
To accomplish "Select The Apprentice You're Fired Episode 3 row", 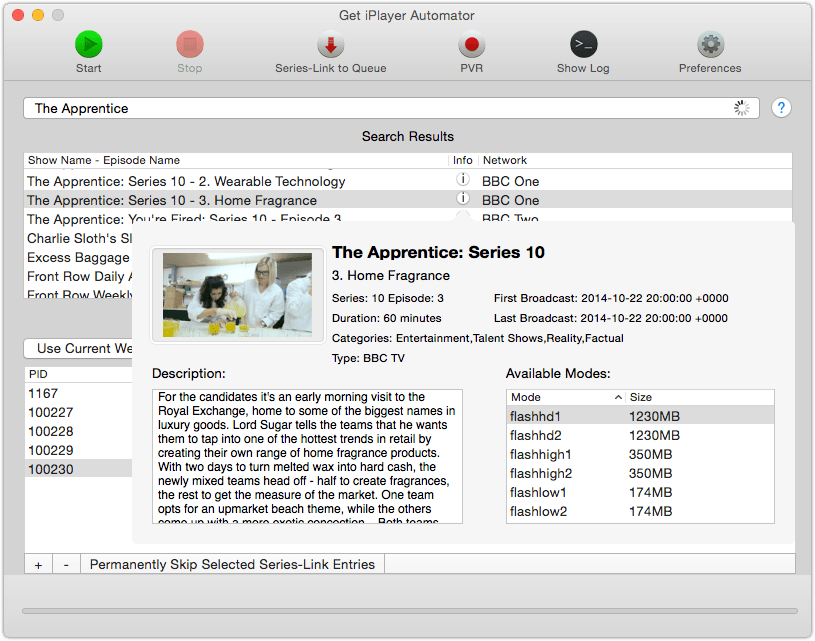I will click(x=408, y=217).
